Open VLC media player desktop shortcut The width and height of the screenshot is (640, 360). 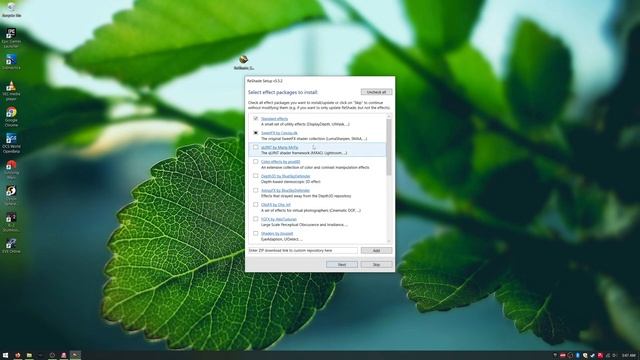point(11,91)
